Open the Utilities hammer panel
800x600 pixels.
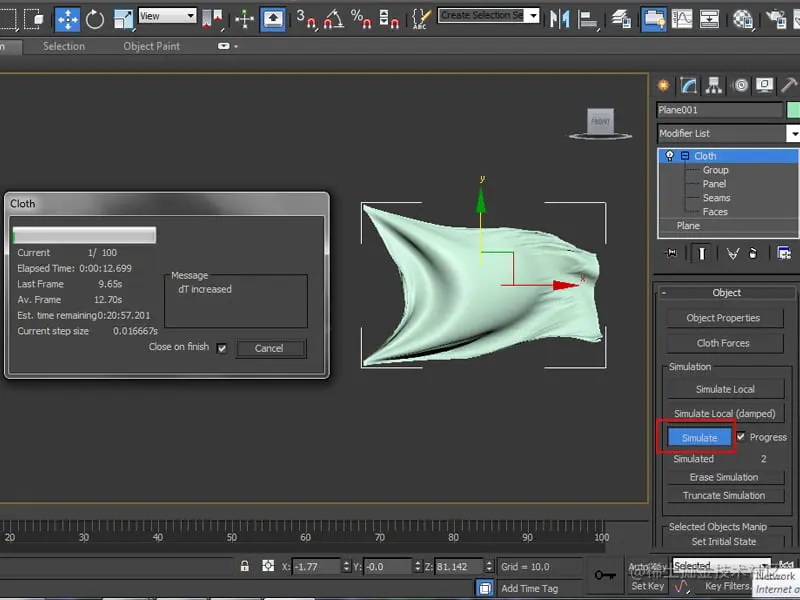coord(789,85)
